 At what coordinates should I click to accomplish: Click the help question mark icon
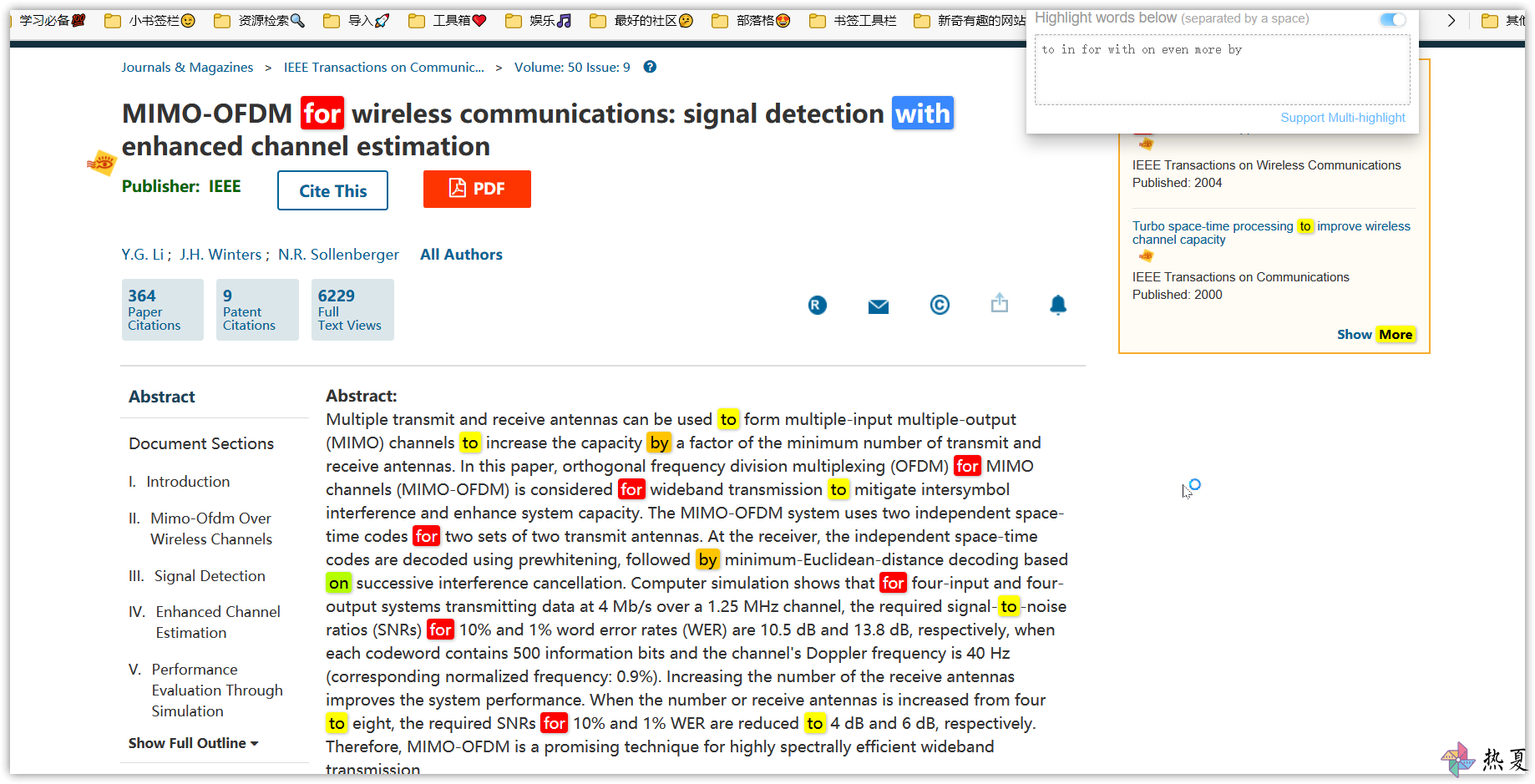(650, 67)
